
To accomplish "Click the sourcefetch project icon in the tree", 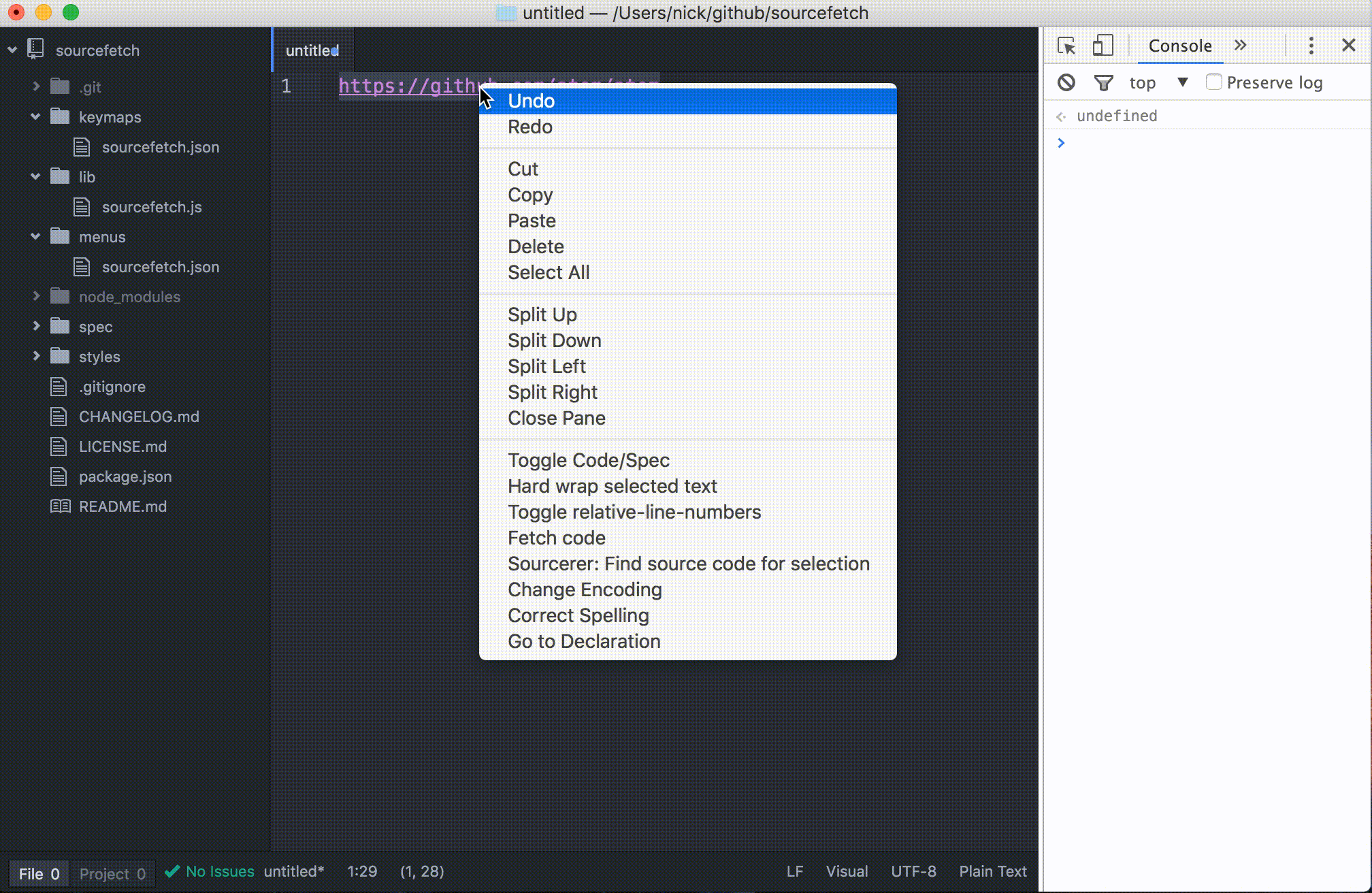I will click(x=34, y=49).
